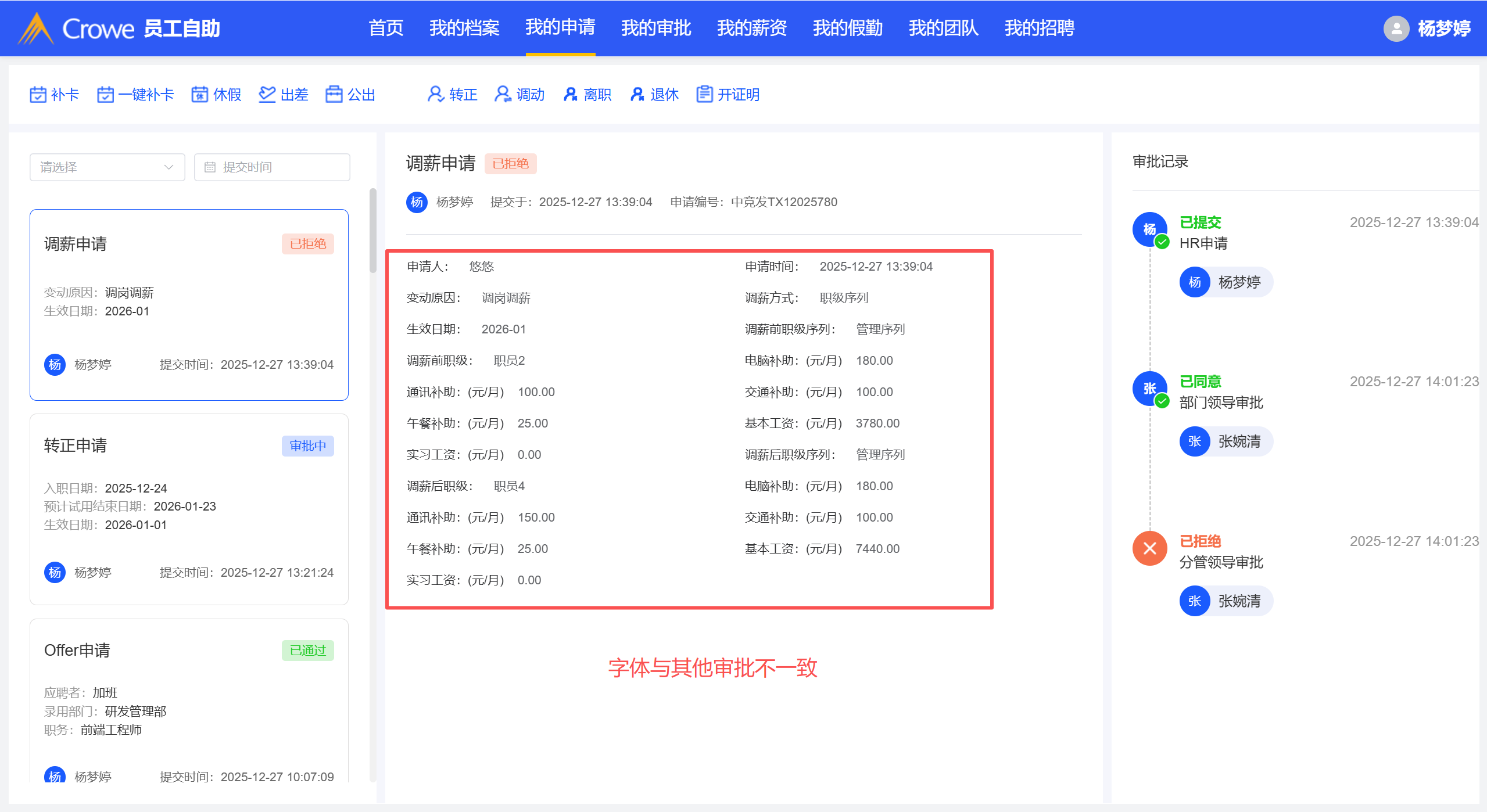Viewport: 1487px width, 812px height.
Task: Click the 补卡 calendar icon
Action: (38, 94)
